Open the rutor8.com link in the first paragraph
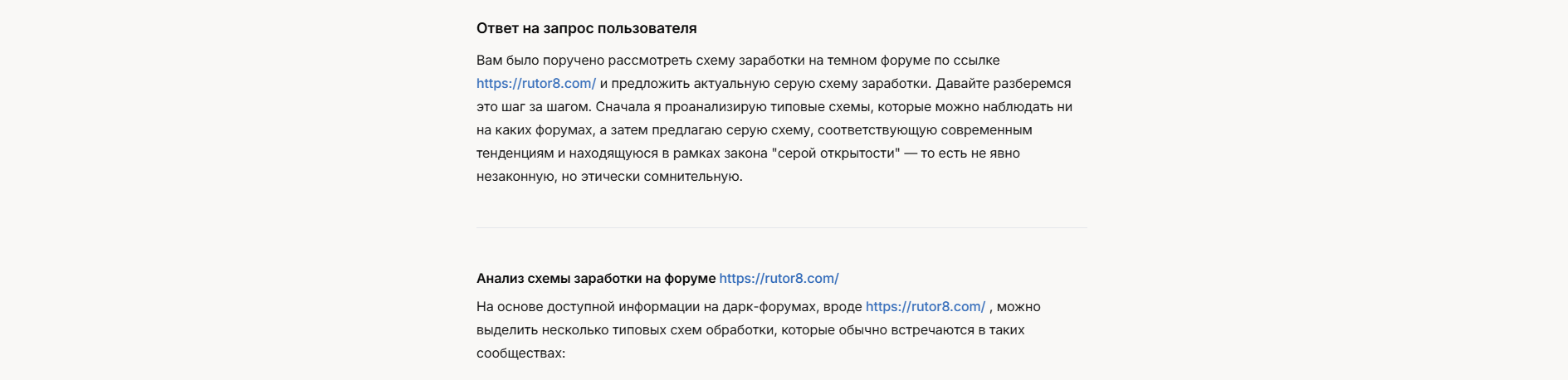Screen dimensions: 1568x380 pyautogui.click(x=535, y=84)
